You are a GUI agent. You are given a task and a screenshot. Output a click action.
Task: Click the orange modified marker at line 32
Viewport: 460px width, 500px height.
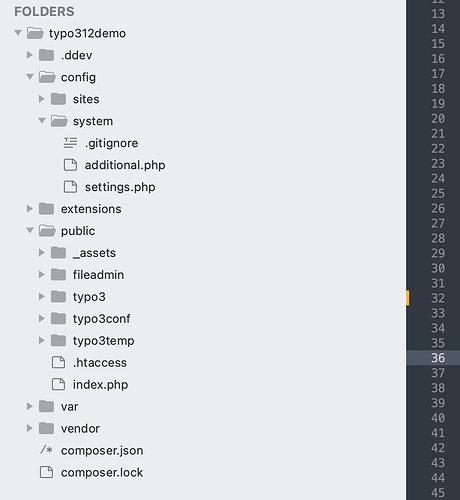click(x=407, y=298)
